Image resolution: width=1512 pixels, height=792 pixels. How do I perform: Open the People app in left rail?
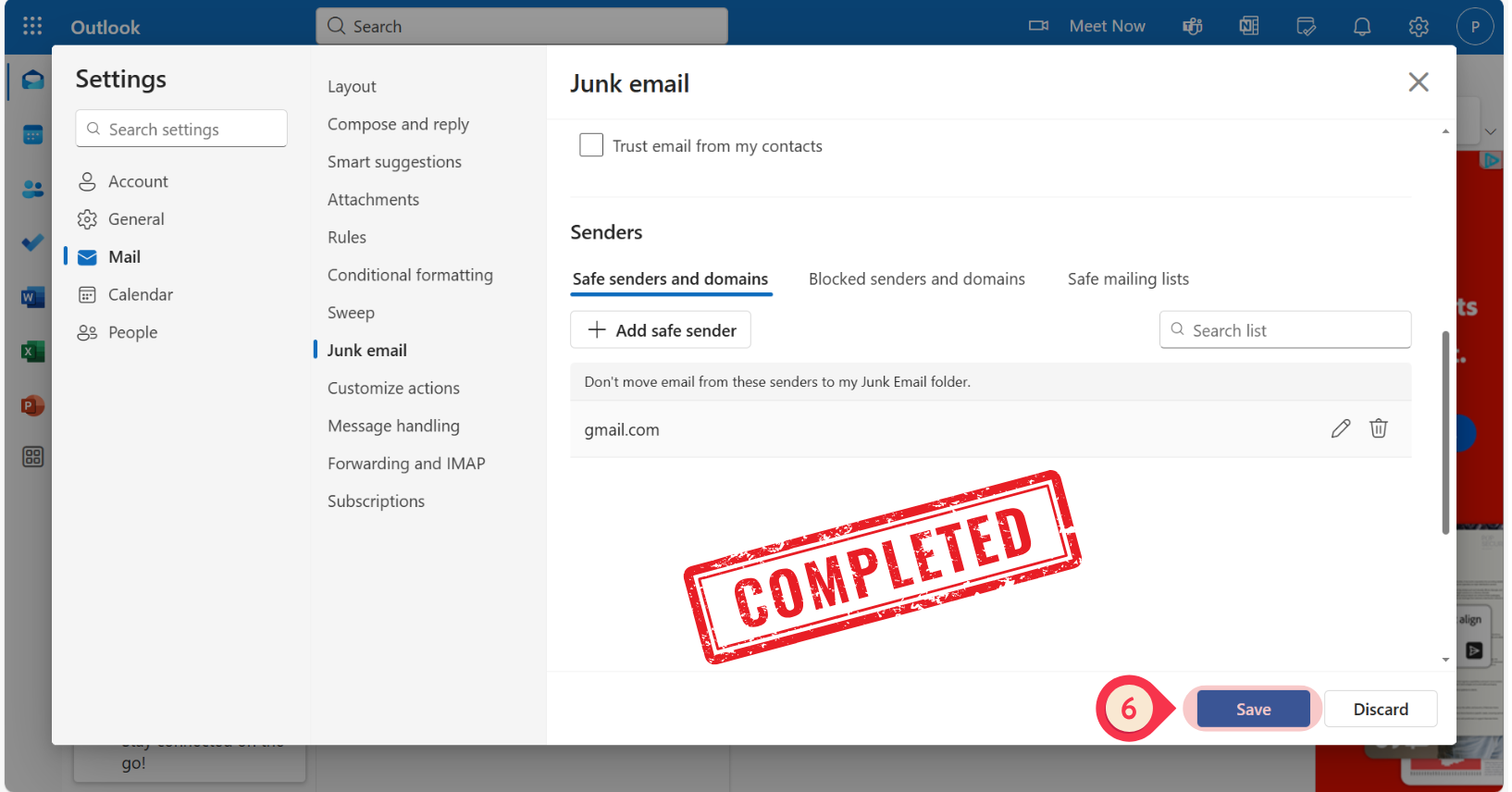(32, 190)
